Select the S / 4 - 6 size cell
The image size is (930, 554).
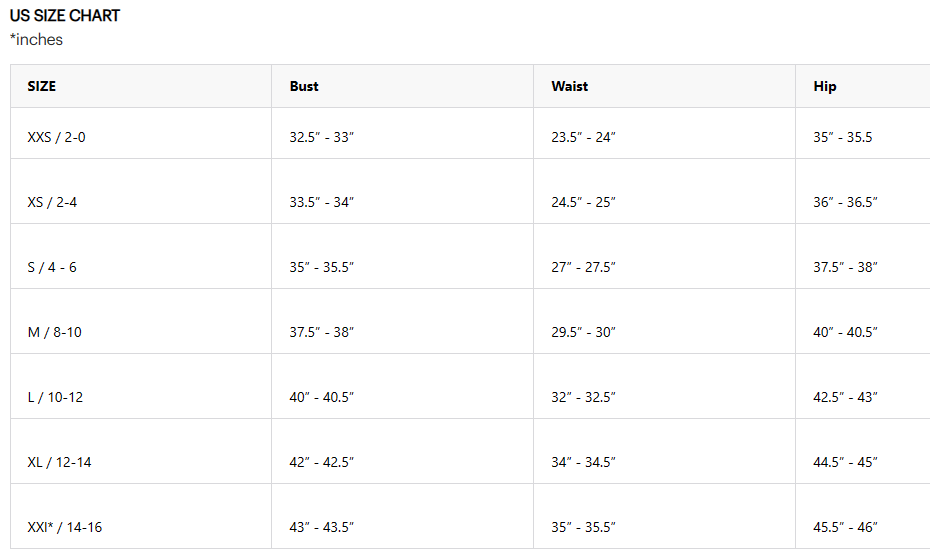pos(52,267)
